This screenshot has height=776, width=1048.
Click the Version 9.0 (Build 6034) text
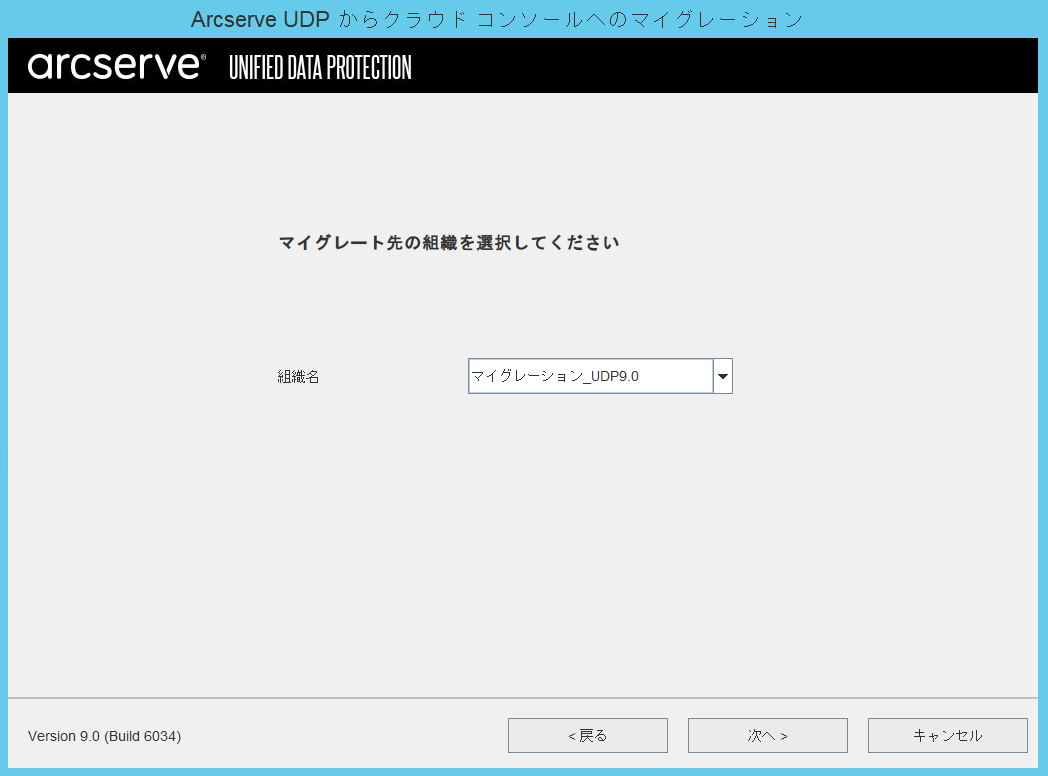[x=104, y=736]
